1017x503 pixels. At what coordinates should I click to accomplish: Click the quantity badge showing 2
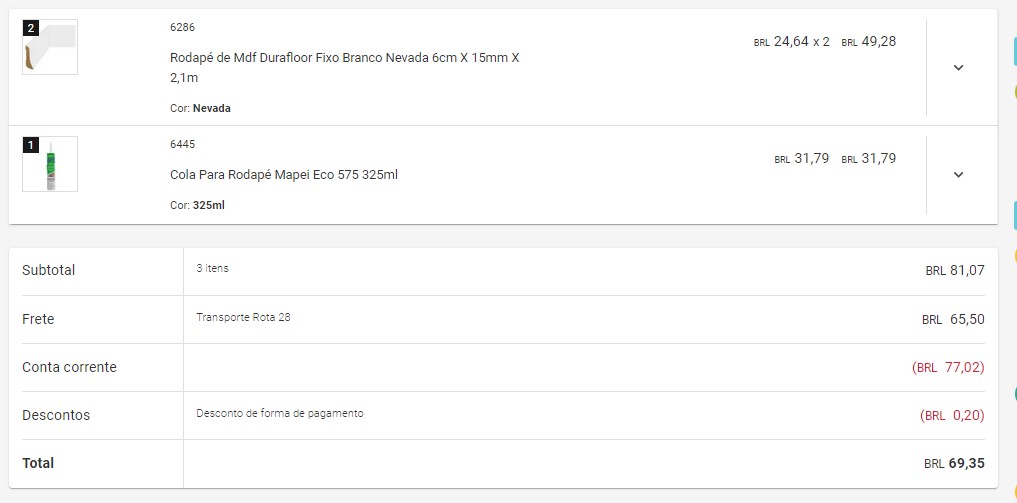pyautogui.click(x=31, y=28)
